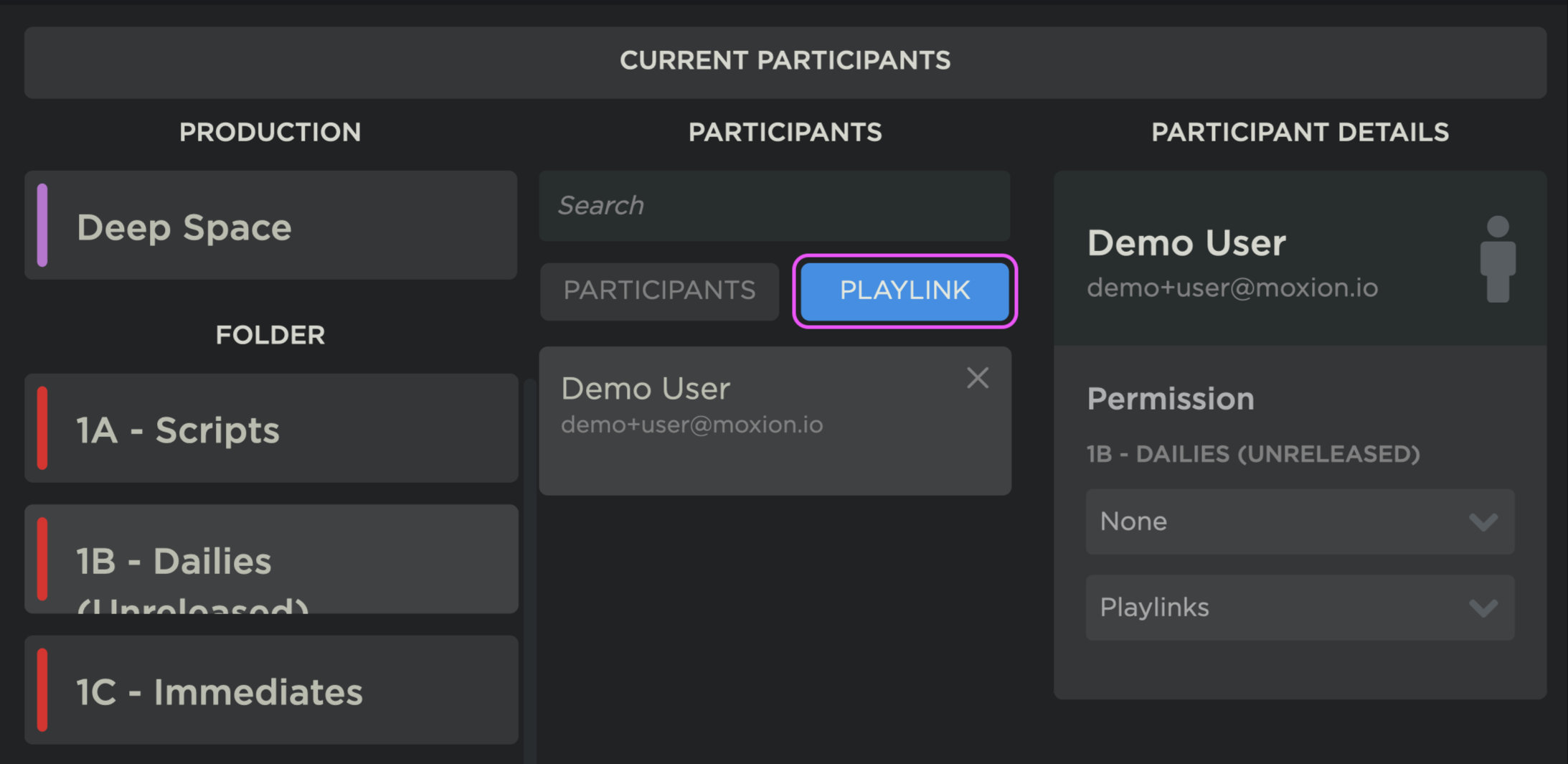Screen dimensions: 1568x764
Task: Open the Playlinks dropdown
Action: tap(1300, 608)
